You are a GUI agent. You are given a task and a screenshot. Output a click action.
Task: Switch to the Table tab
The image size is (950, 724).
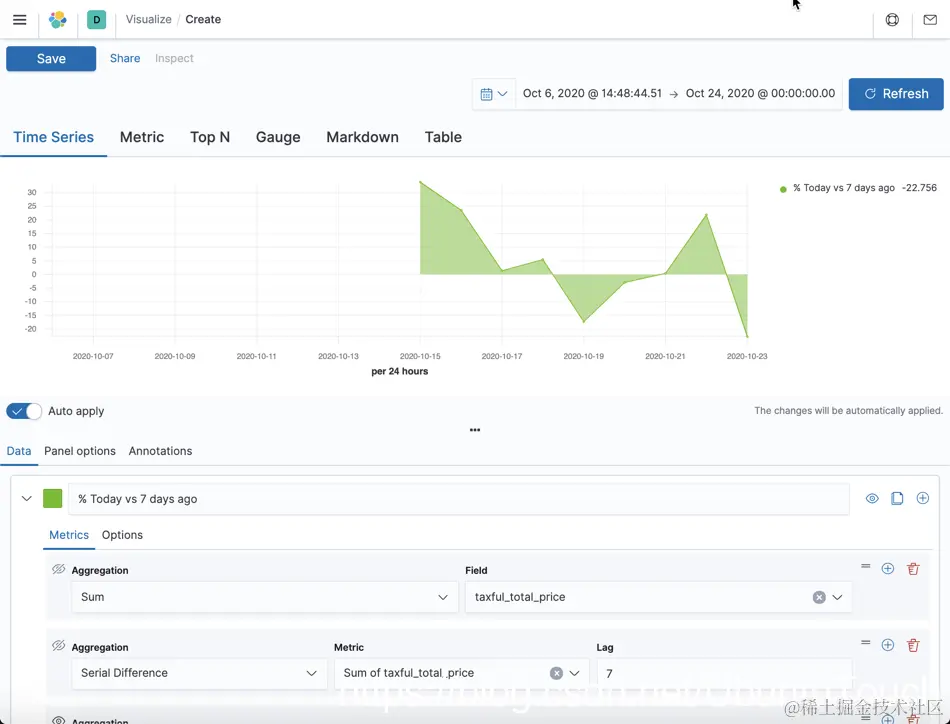pos(443,137)
